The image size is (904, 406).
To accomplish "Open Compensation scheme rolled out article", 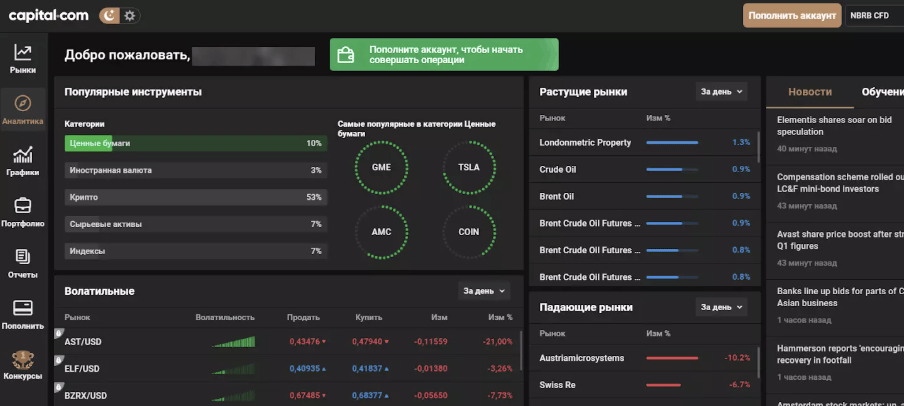I will pos(841,183).
